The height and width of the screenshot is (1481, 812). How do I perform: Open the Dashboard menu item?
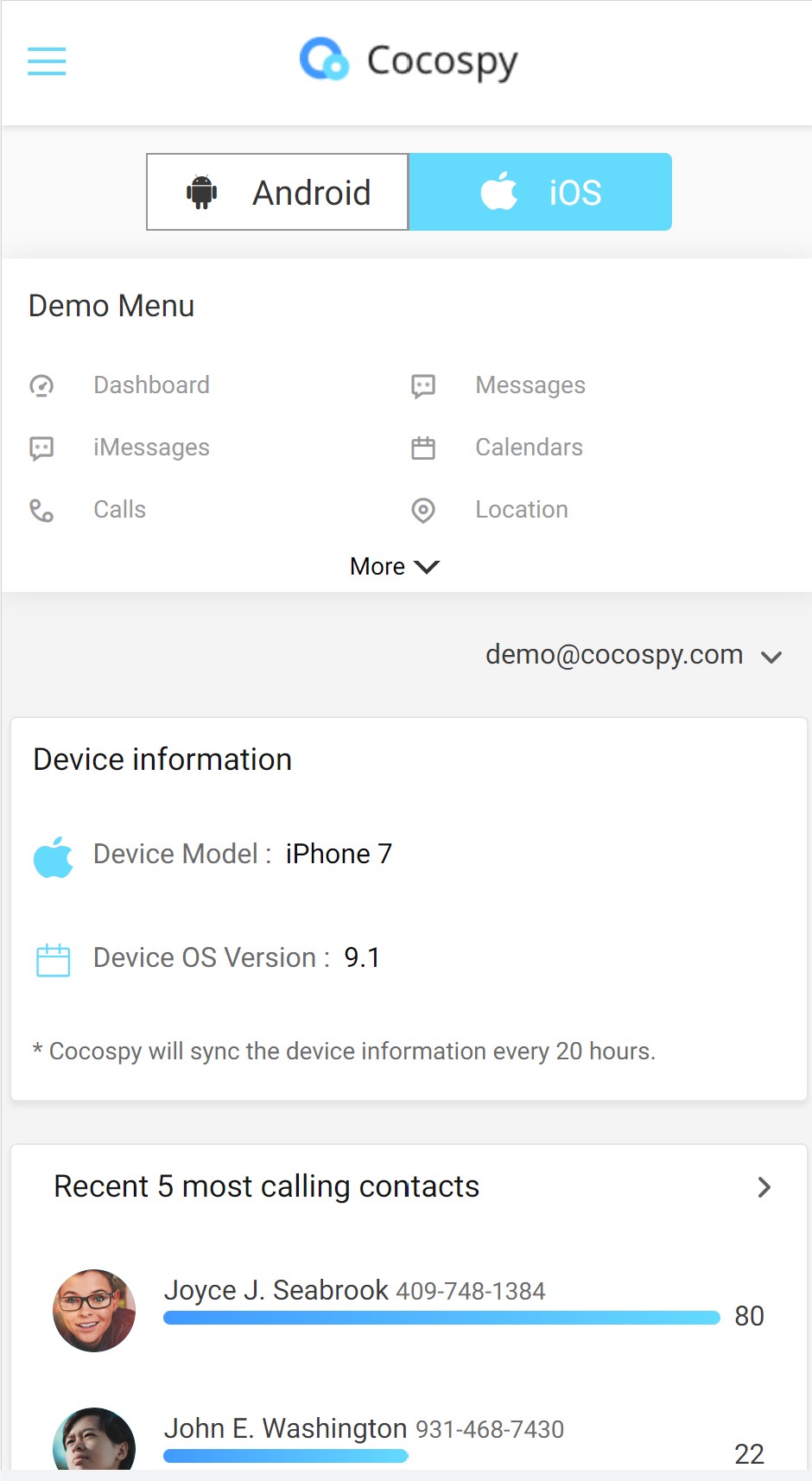pyautogui.click(x=151, y=385)
